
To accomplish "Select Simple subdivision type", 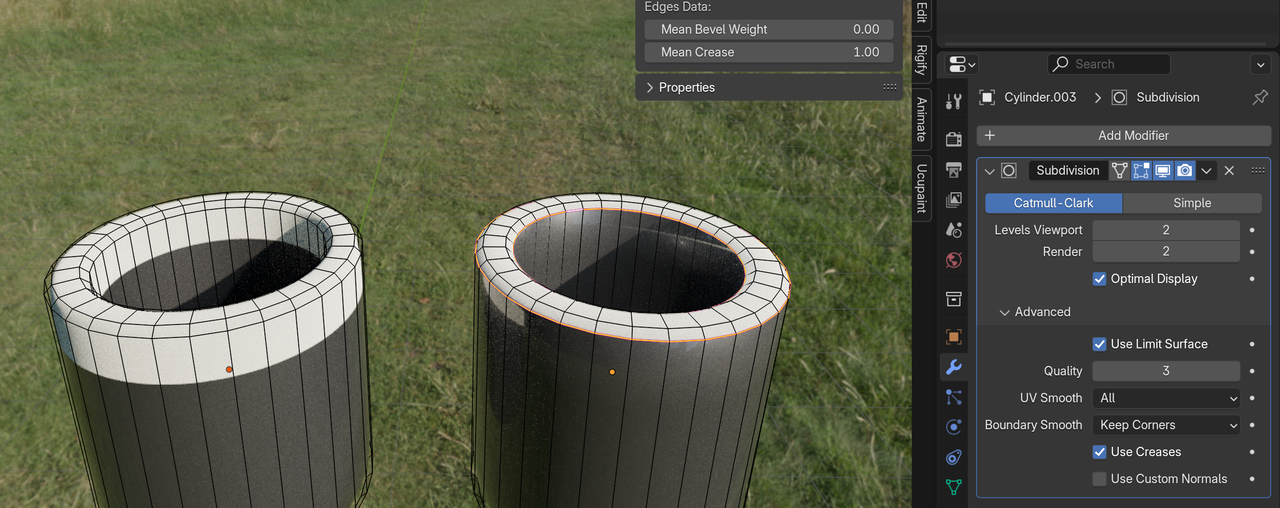I will pyautogui.click(x=1192, y=203).
